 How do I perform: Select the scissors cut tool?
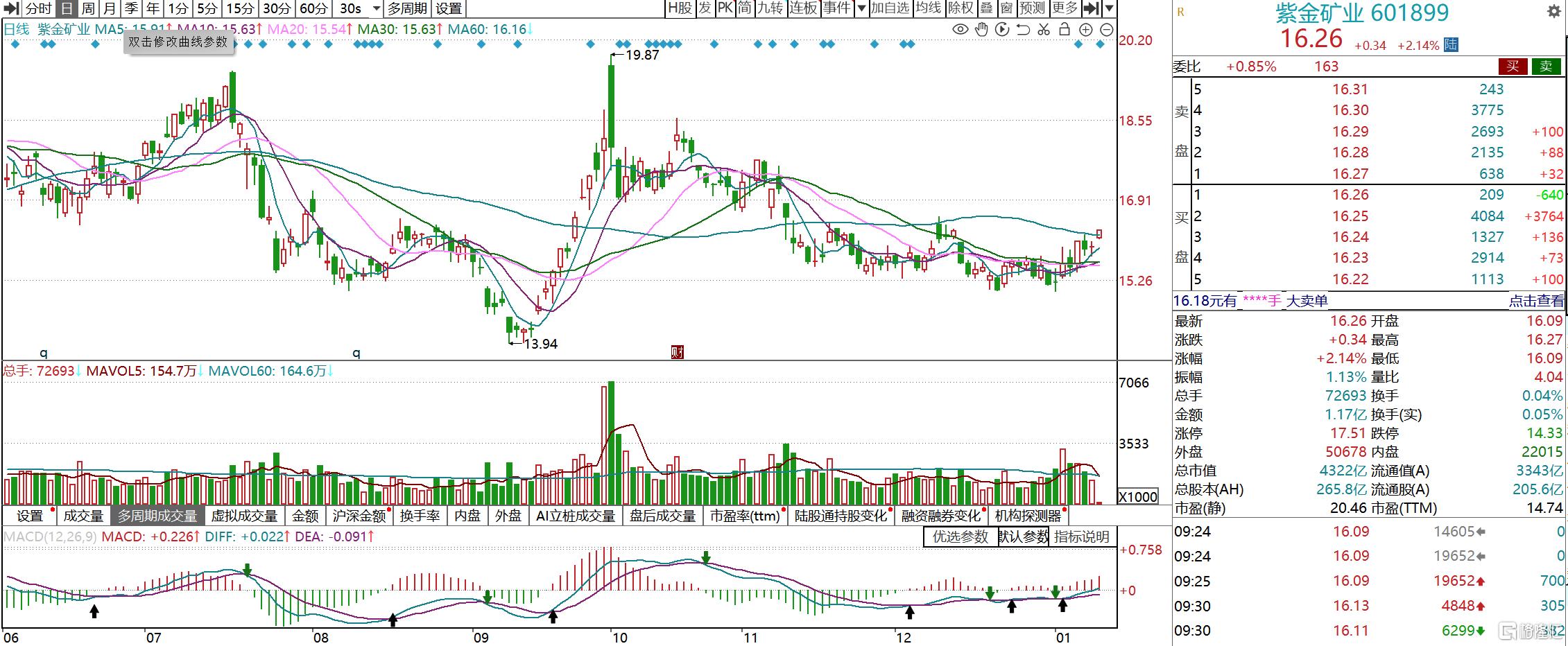click(x=1044, y=29)
